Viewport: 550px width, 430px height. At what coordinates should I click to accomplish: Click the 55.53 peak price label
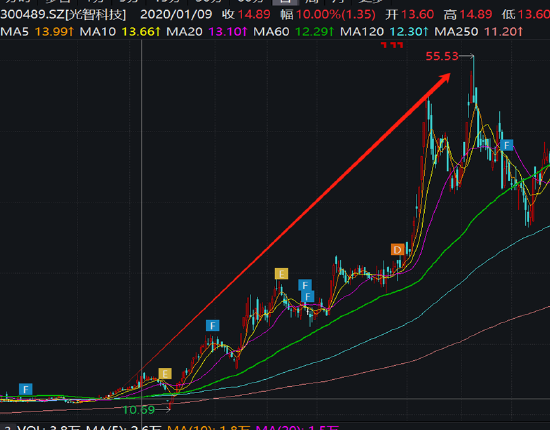click(x=442, y=56)
